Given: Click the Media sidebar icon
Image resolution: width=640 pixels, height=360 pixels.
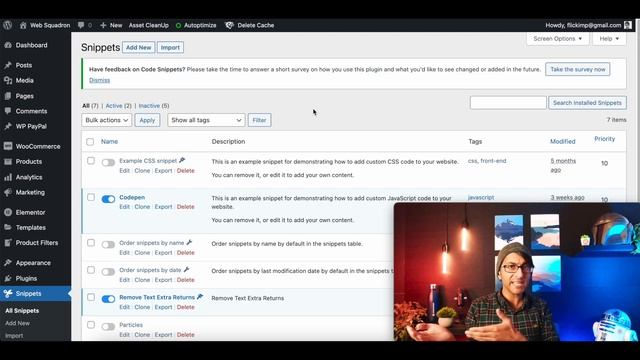Looking at the screenshot, I should click(x=8, y=80).
